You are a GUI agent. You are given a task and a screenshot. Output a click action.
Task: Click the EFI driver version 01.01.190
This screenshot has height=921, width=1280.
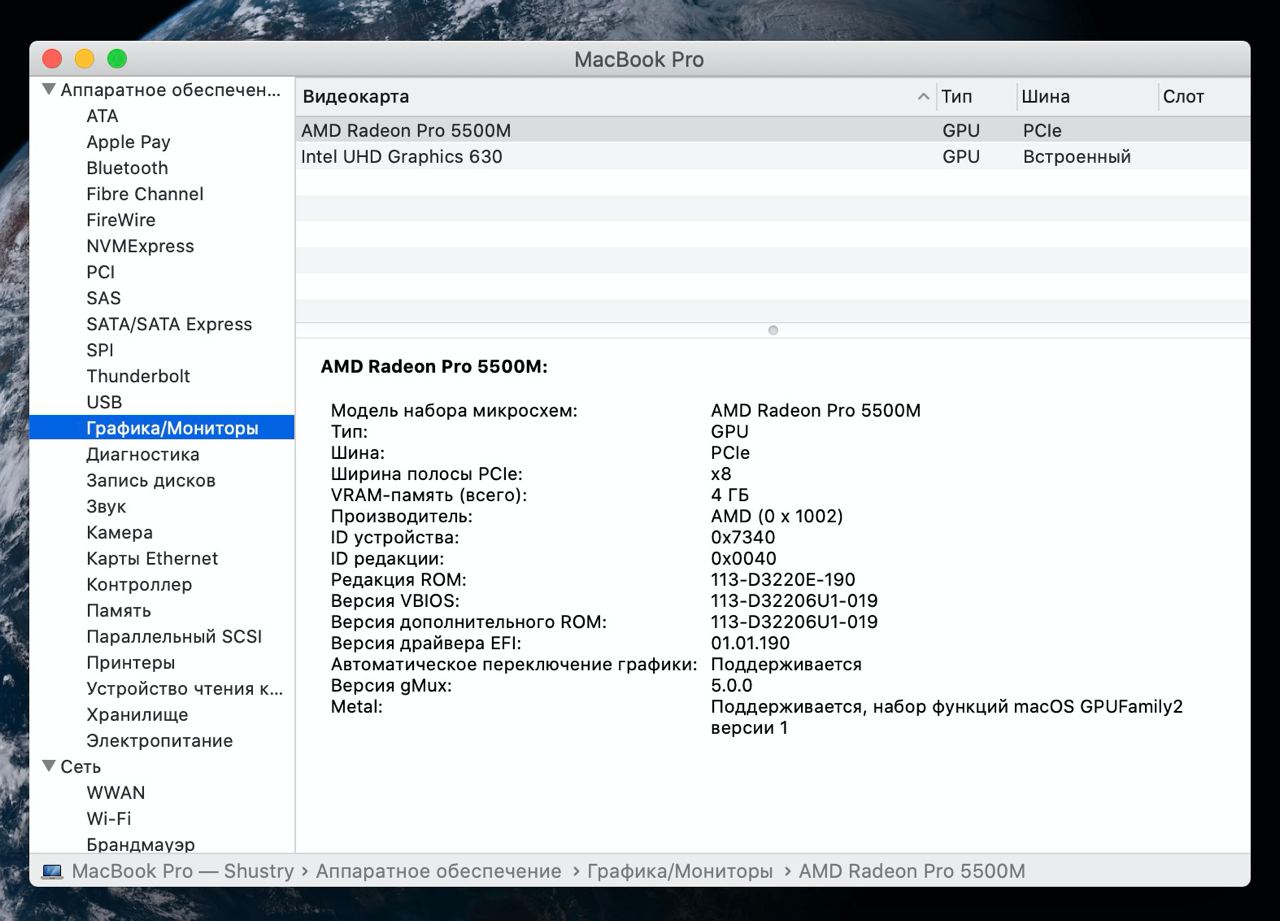click(751, 643)
